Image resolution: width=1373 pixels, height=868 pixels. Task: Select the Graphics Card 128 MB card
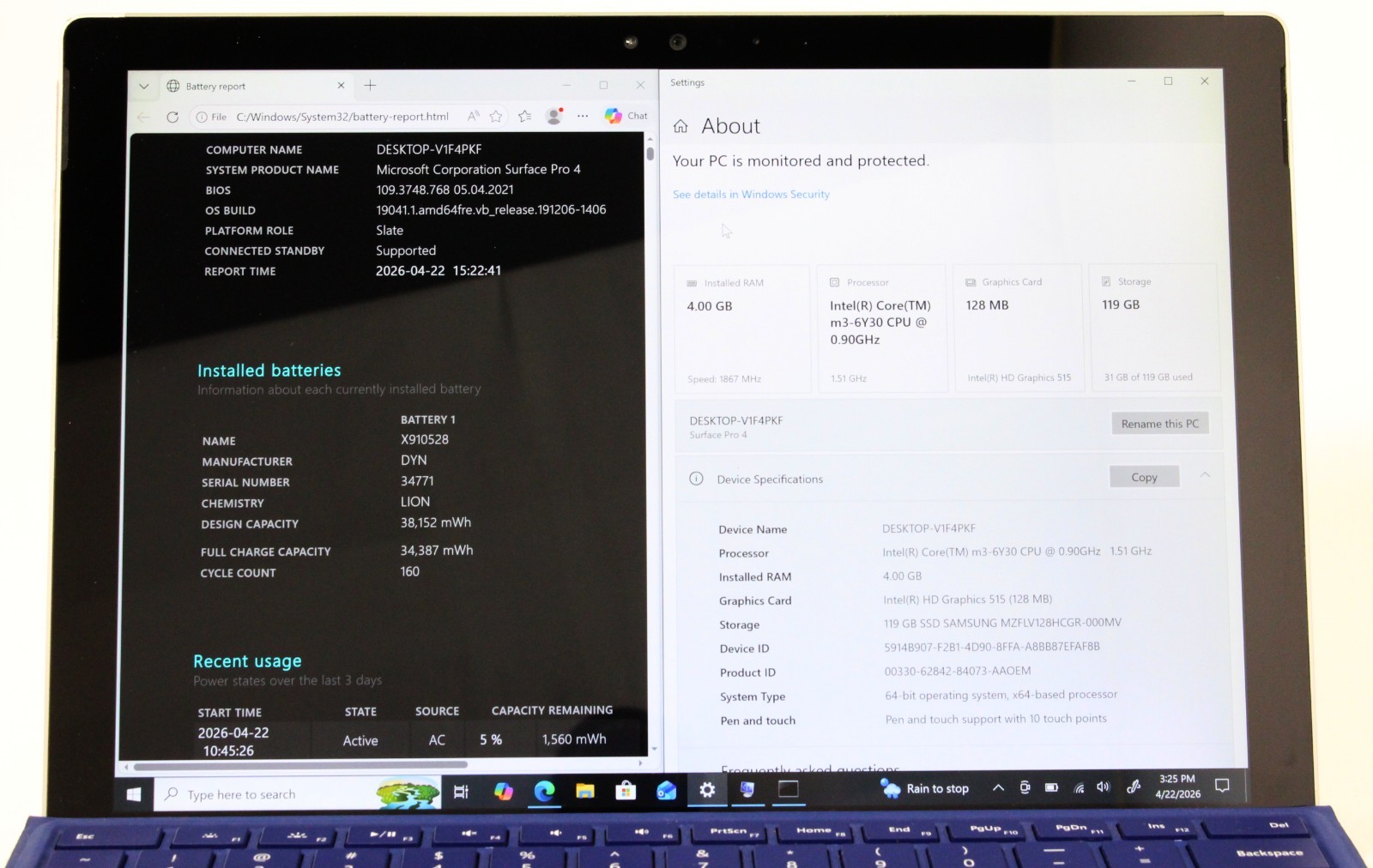point(1019,329)
